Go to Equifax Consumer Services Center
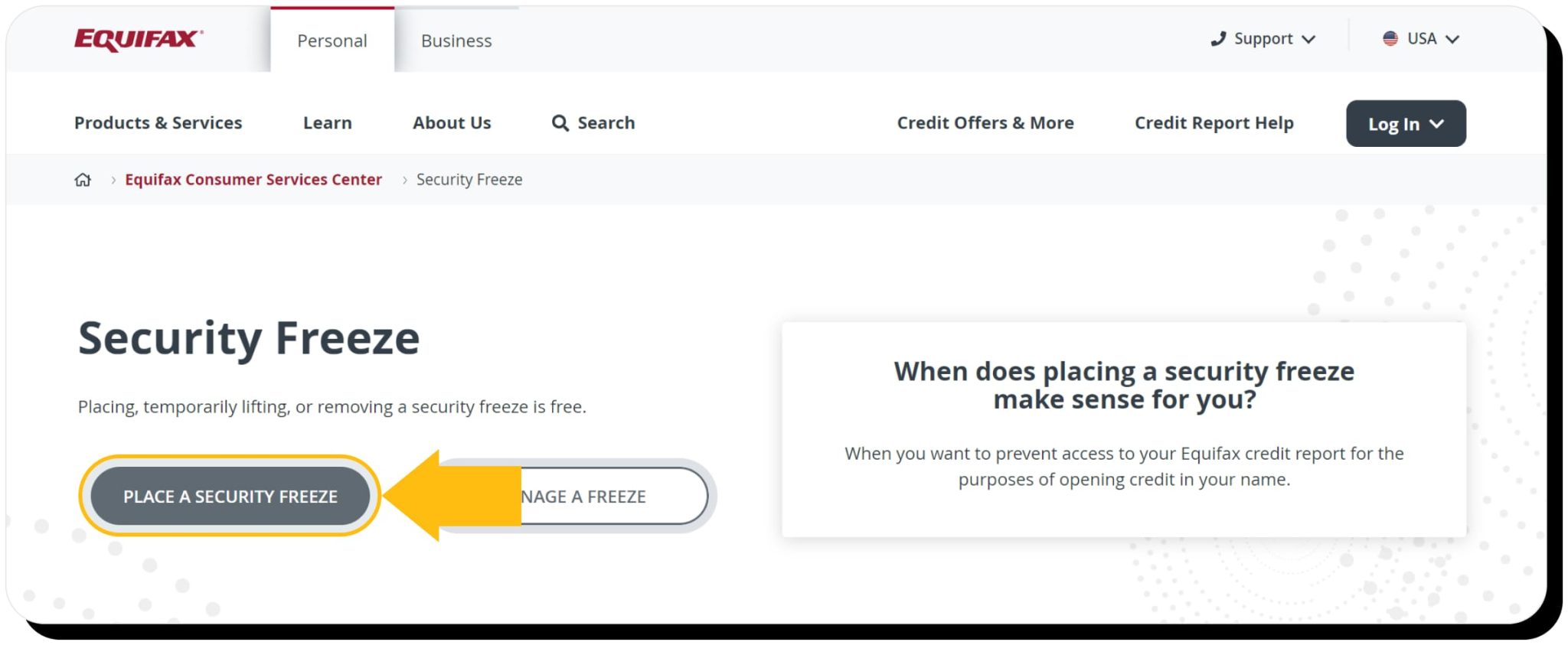This screenshot has height=645, width=1568. coord(253,180)
